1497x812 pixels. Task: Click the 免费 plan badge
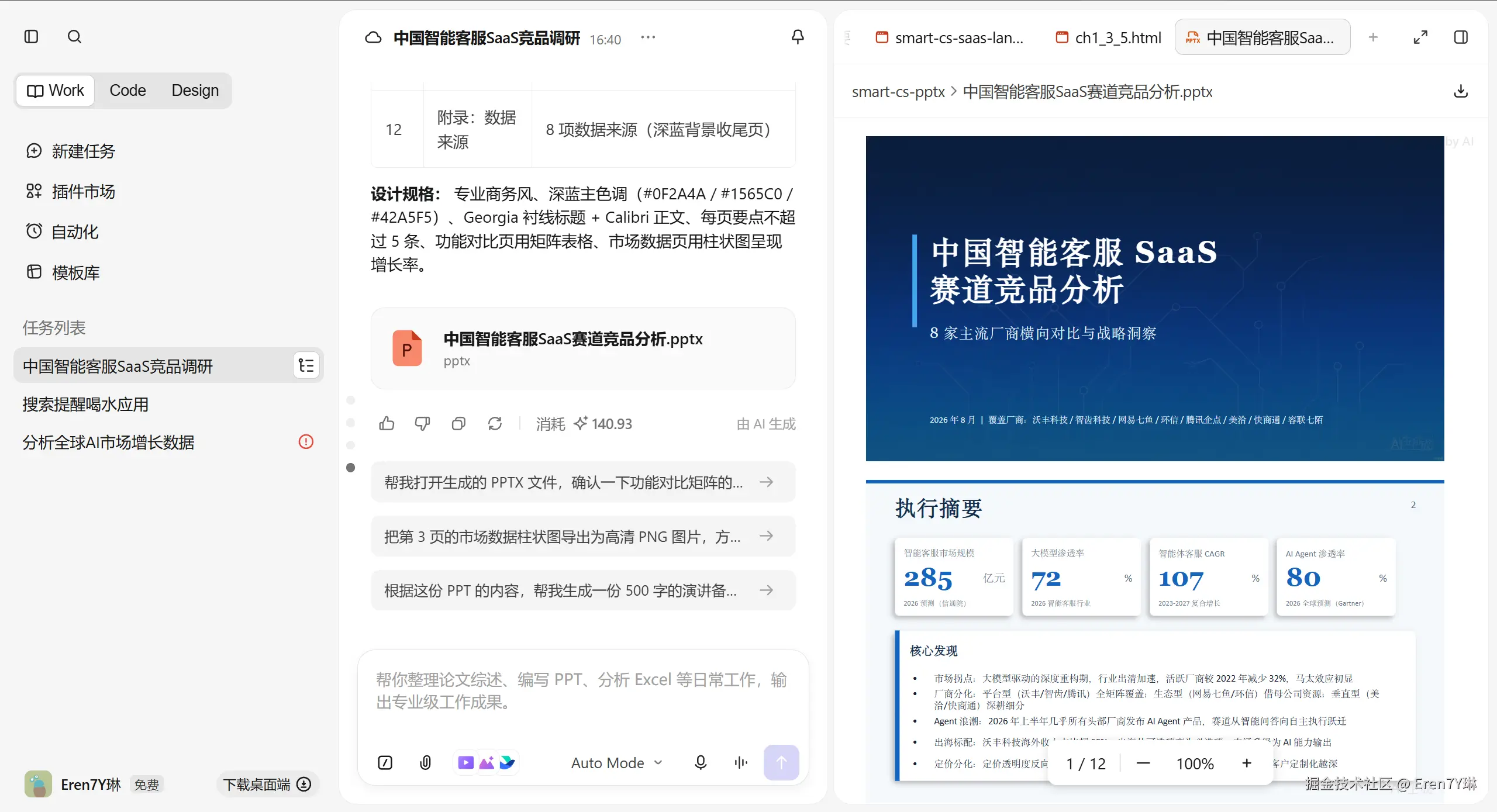[x=146, y=785]
